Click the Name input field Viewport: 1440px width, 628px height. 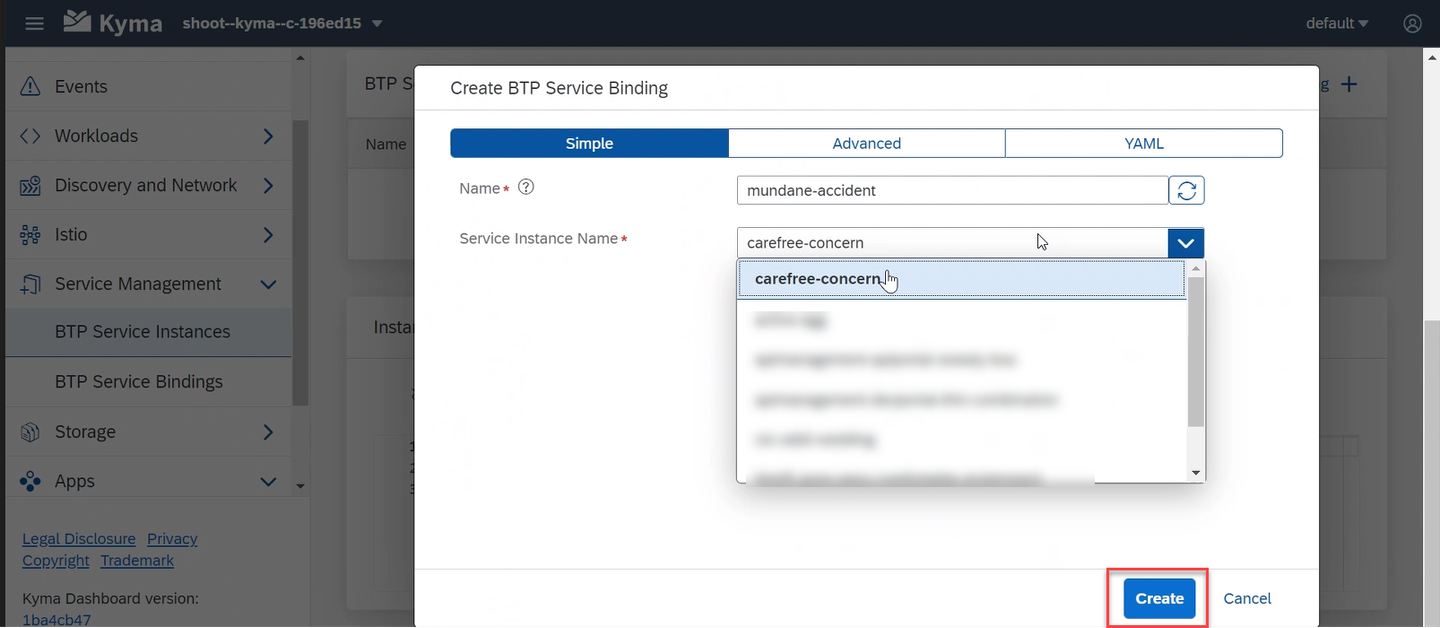[952, 190]
